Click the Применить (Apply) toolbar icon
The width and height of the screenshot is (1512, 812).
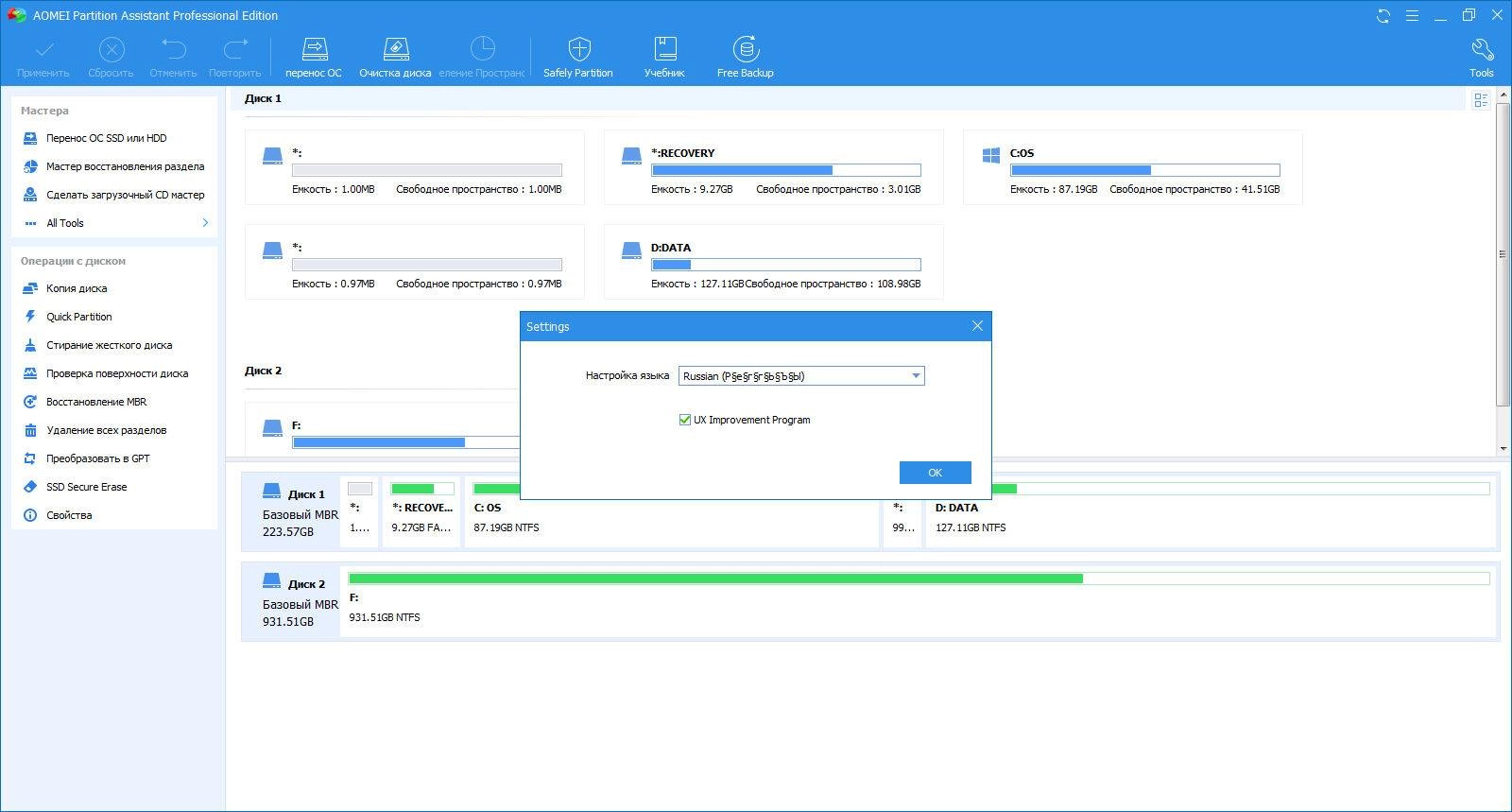tap(43, 57)
